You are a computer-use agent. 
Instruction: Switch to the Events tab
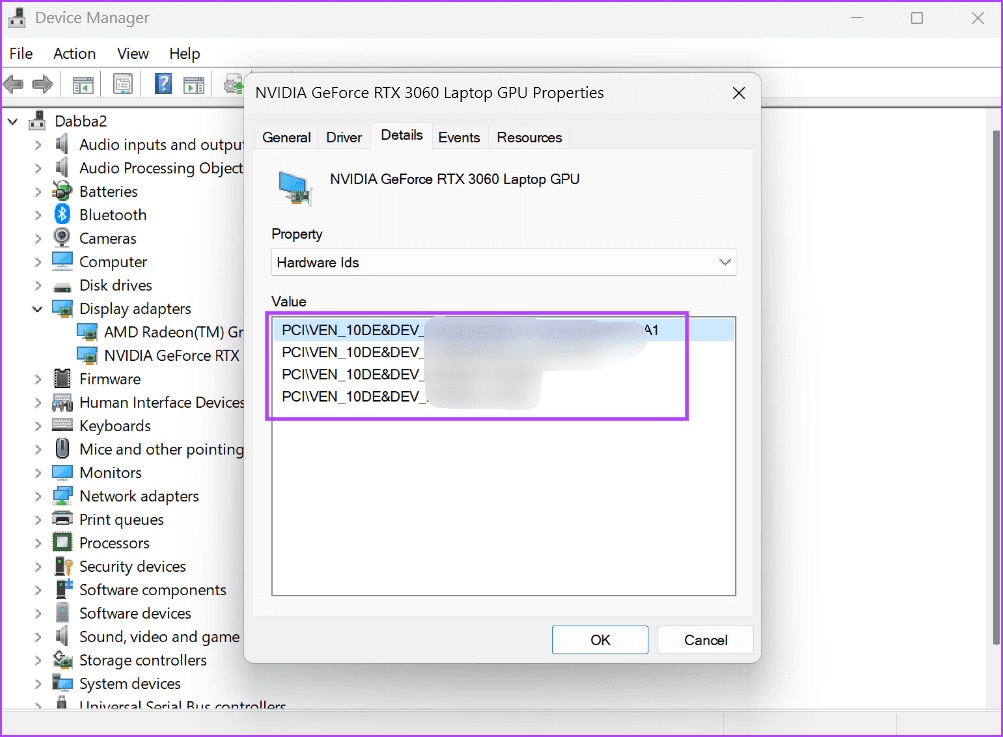tap(460, 137)
